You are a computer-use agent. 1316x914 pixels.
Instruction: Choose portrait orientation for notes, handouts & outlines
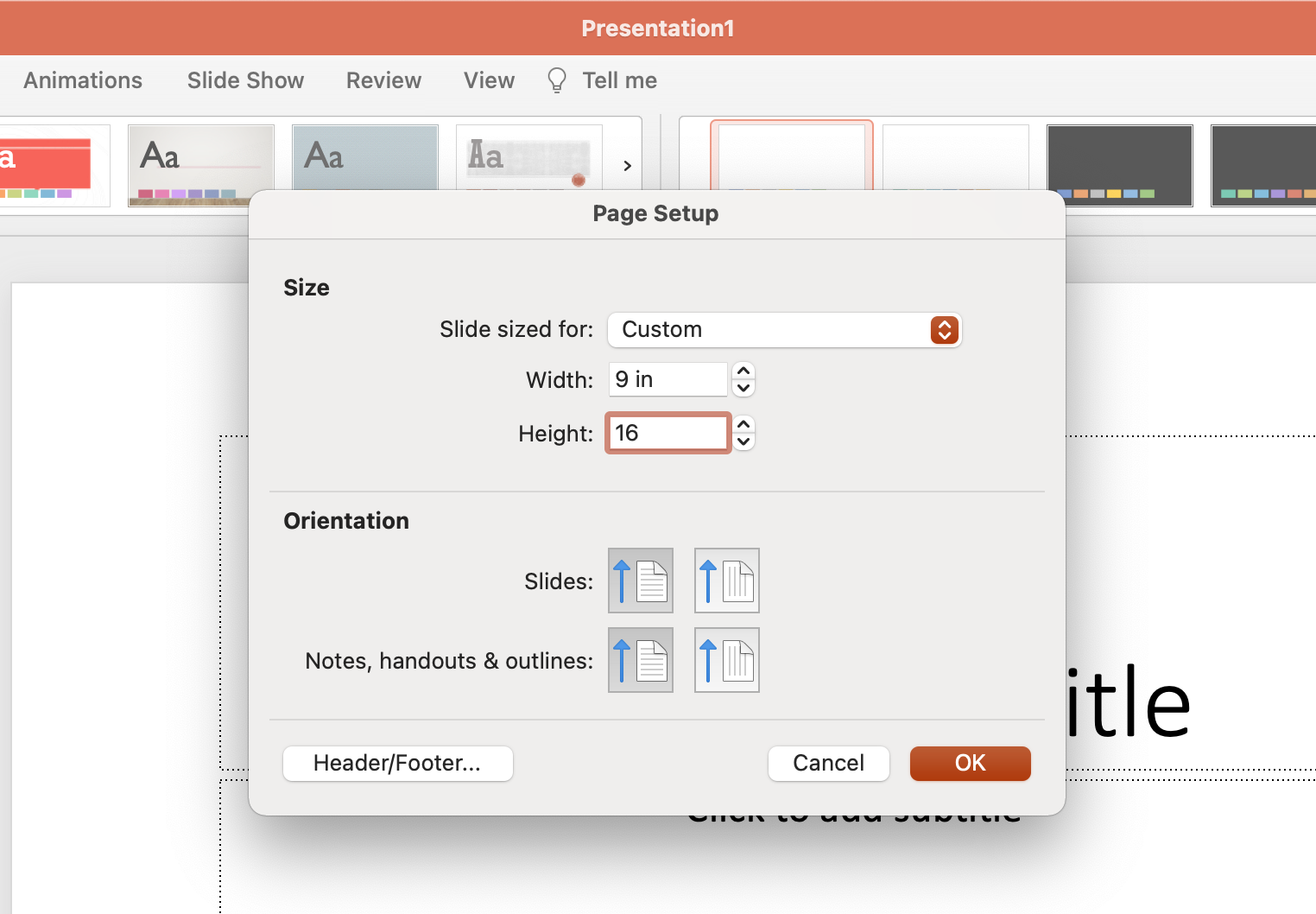[x=641, y=660]
